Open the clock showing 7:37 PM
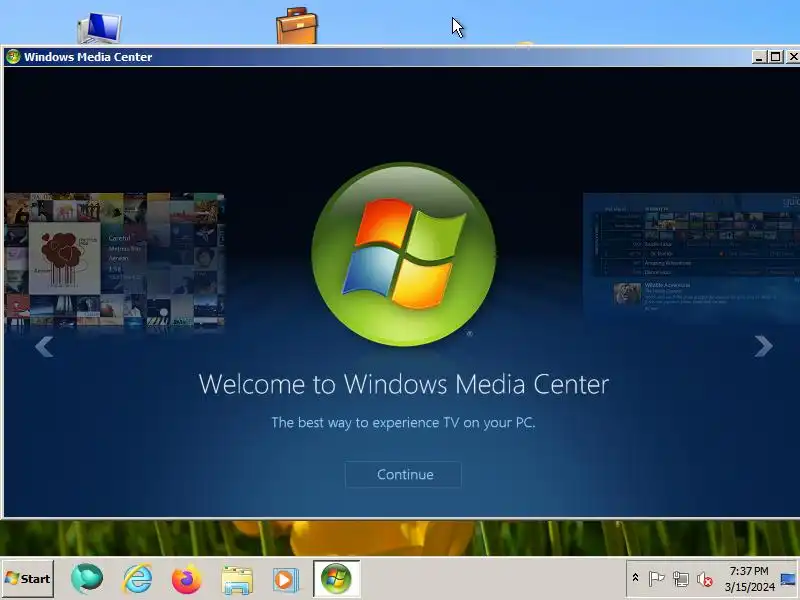Image resolution: width=800 pixels, height=600 pixels. (x=749, y=579)
